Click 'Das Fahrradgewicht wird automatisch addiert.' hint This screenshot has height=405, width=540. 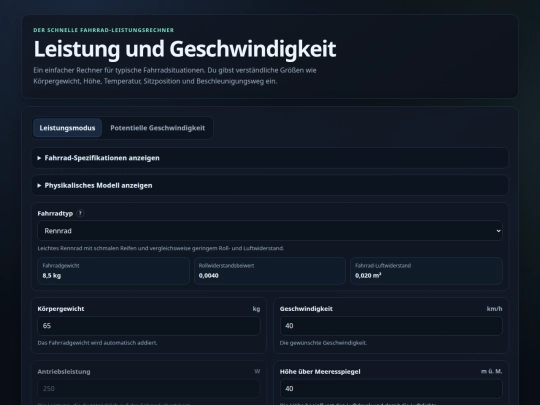[97, 343]
